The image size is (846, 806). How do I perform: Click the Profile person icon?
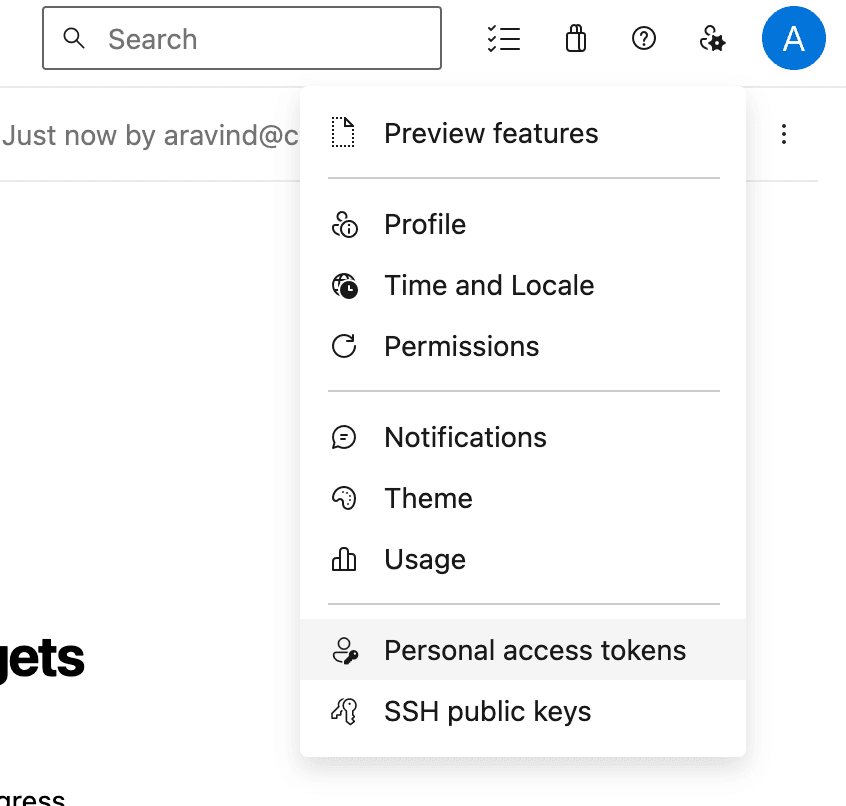click(344, 225)
